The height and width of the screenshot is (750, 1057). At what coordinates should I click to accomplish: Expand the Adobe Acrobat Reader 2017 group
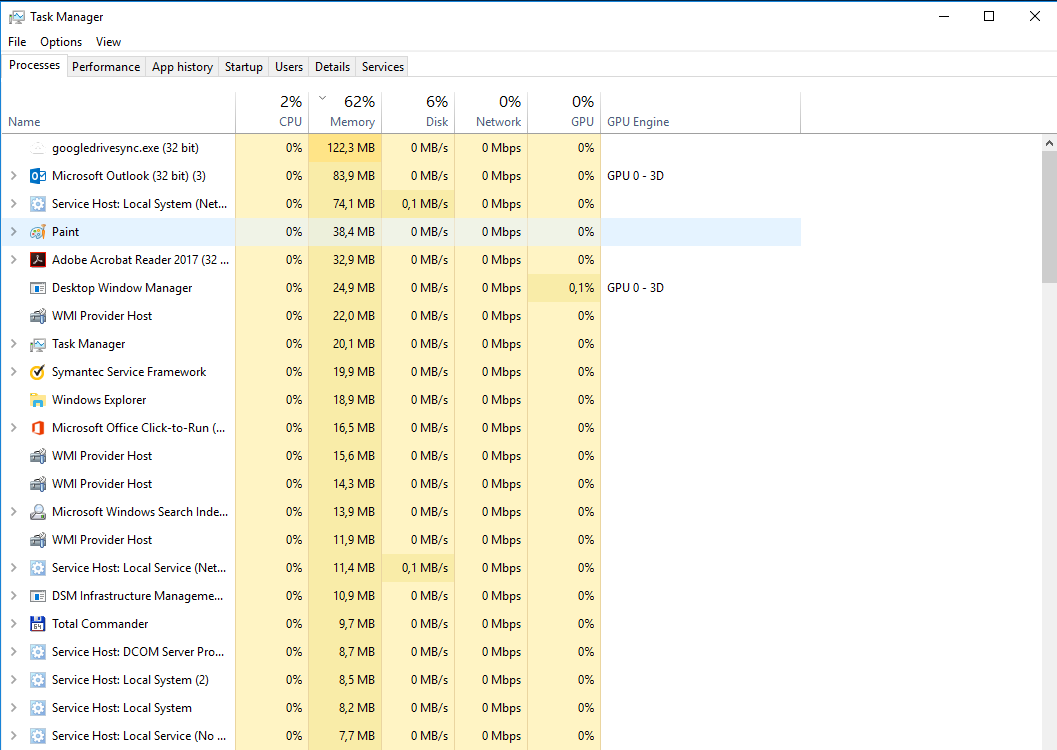tap(13, 260)
